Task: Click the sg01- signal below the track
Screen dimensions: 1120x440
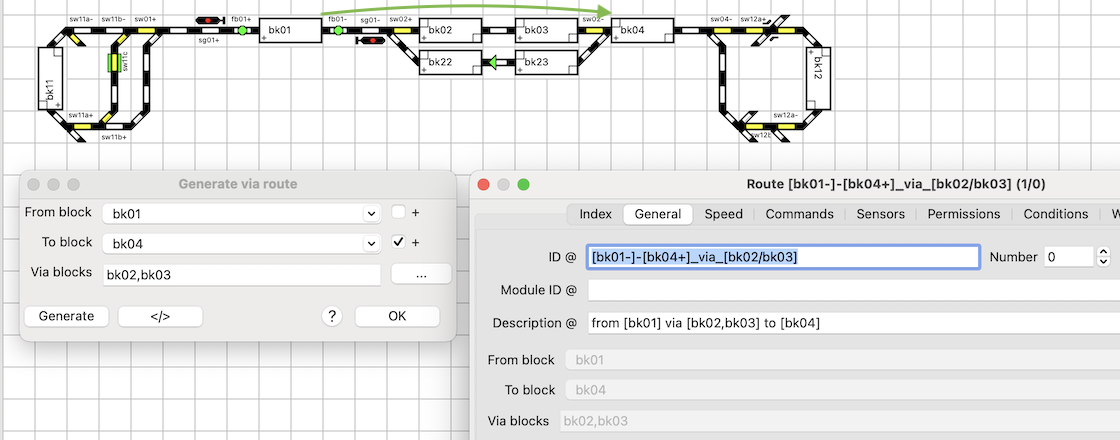Action: 370,41
